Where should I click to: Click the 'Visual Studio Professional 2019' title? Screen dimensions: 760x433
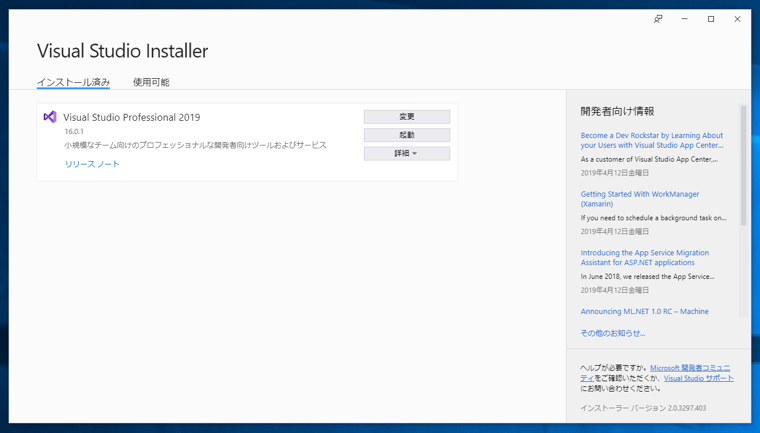point(131,117)
